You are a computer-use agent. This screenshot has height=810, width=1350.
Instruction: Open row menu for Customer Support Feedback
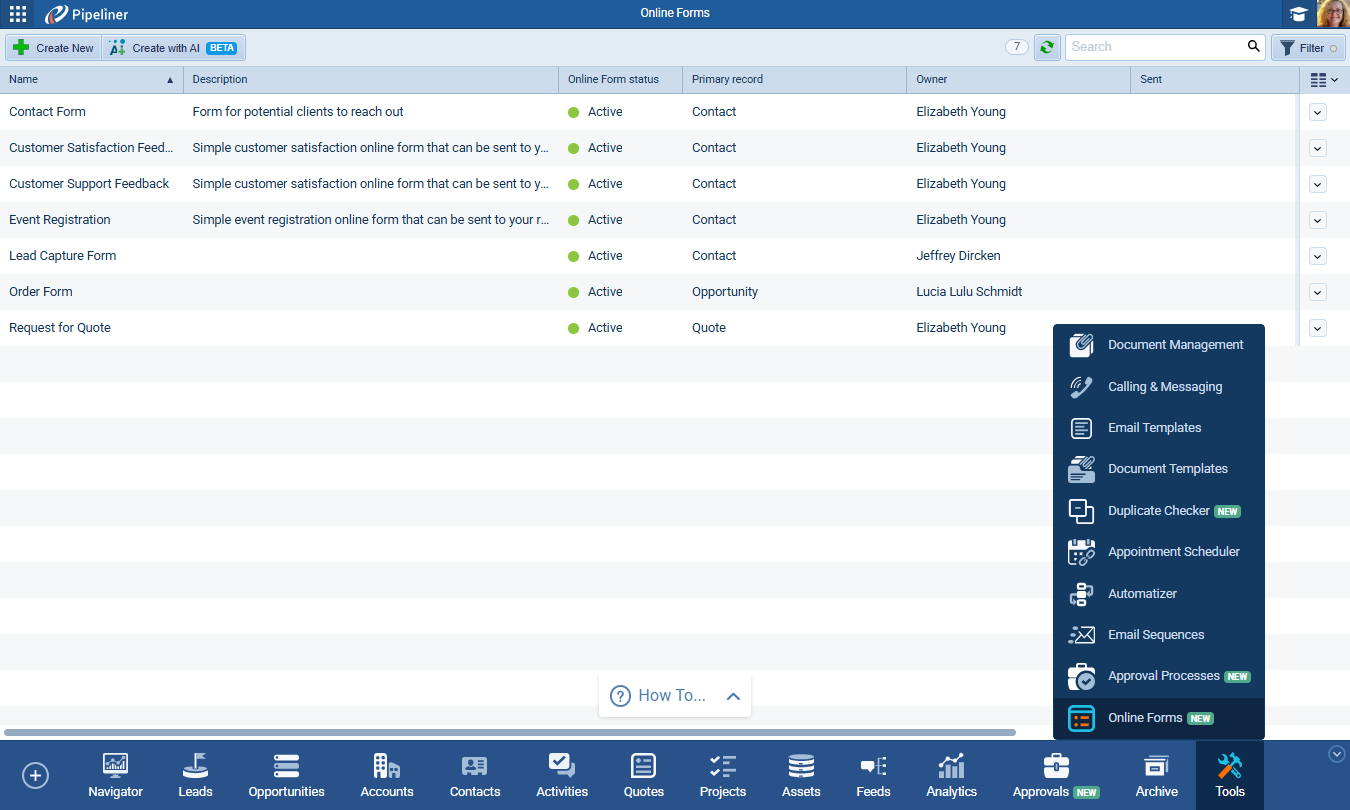coord(1317,184)
